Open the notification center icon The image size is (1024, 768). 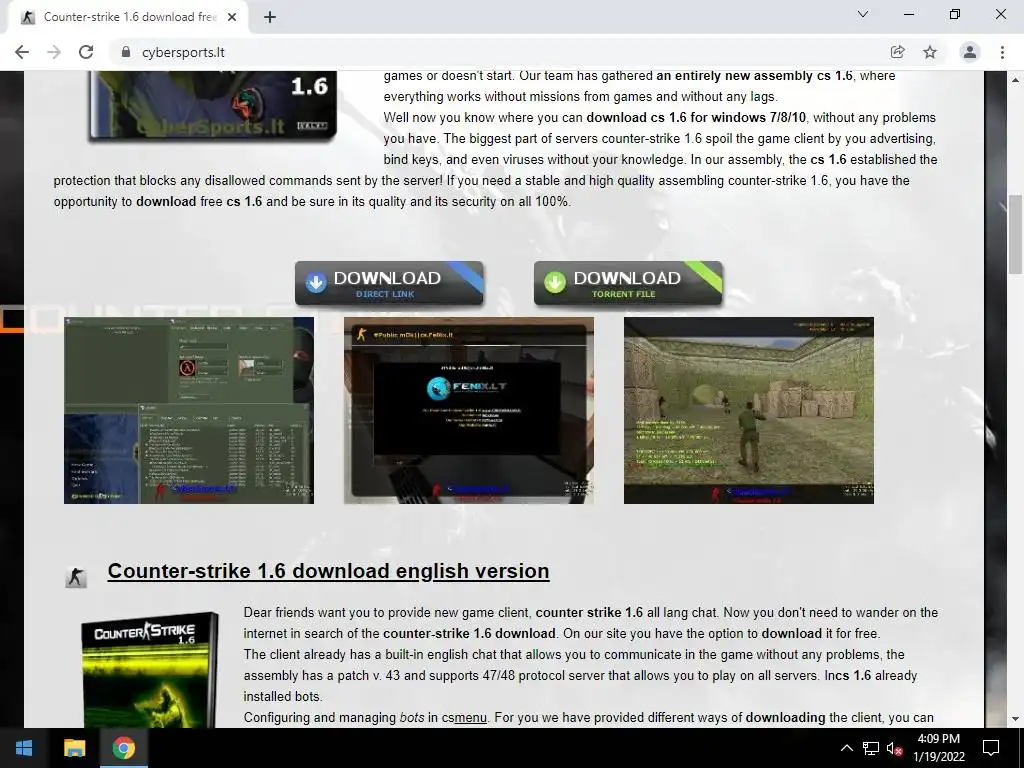pos(991,748)
